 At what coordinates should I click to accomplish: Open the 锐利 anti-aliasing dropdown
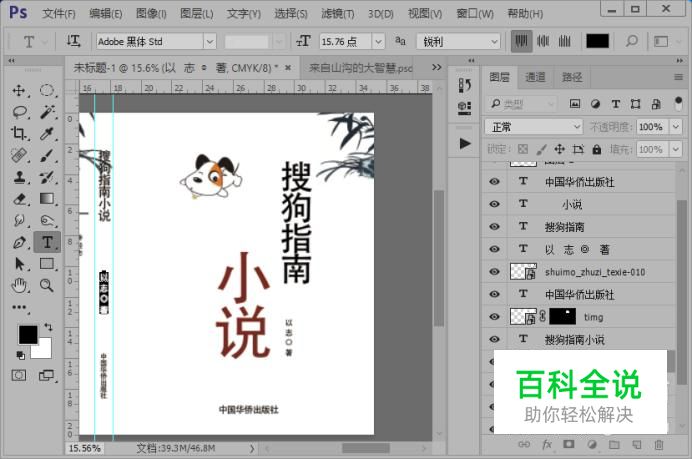point(494,41)
